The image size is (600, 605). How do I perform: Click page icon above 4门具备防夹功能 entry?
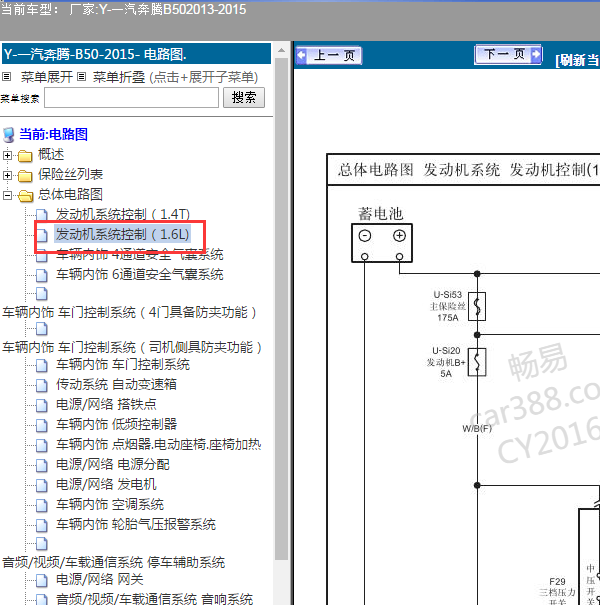point(42,294)
